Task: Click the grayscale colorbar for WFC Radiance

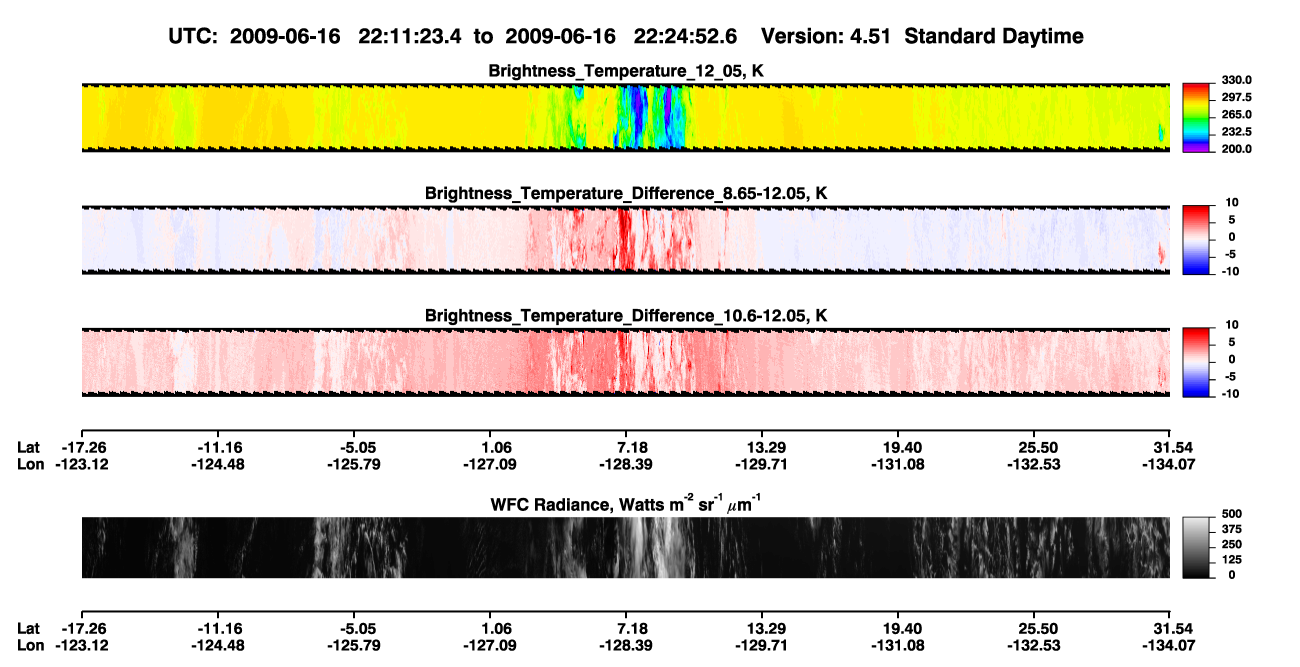Action: [x=1197, y=547]
